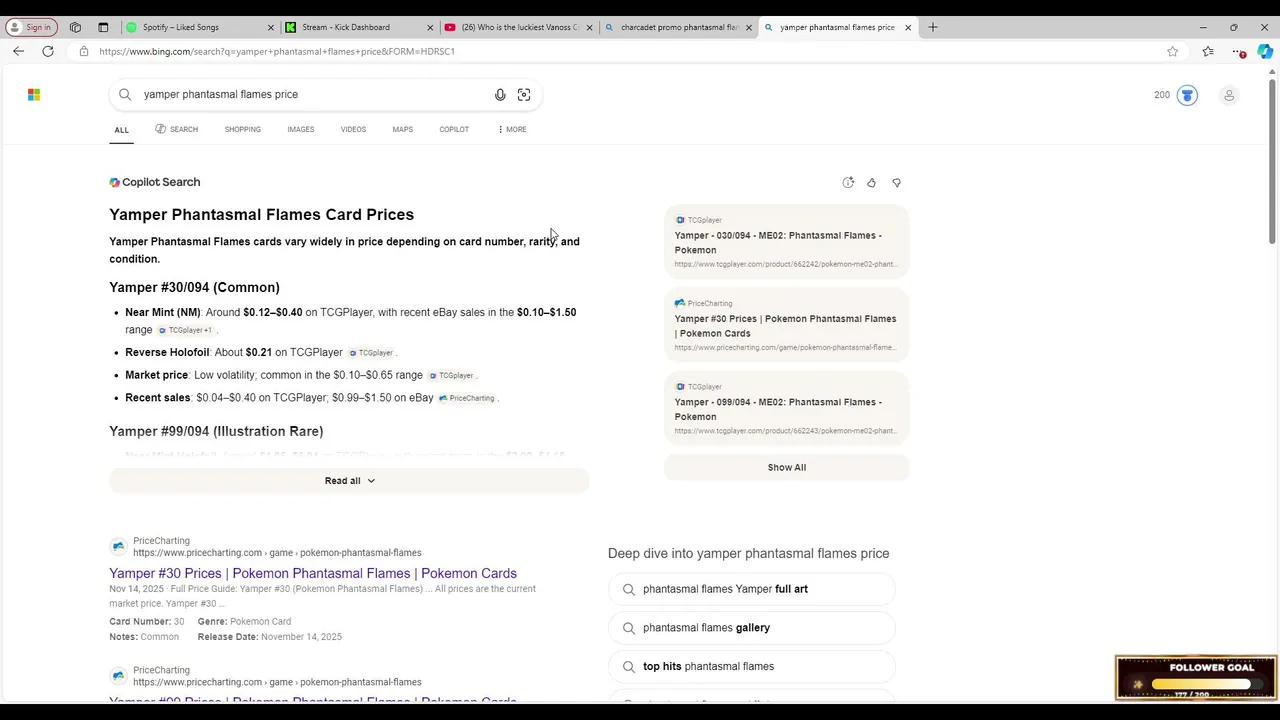Switch to the Vanoss YouTube tab
This screenshot has height=720, width=1280.
(518, 27)
